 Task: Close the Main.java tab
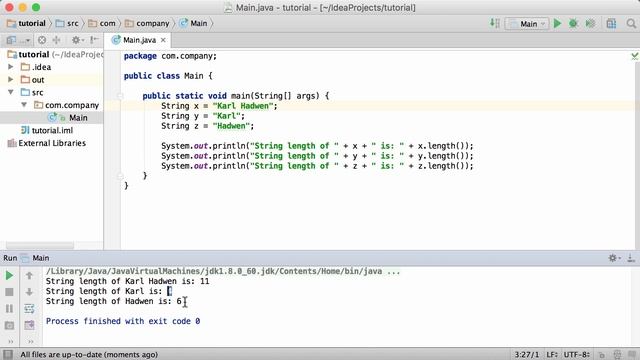tap(163, 40)
